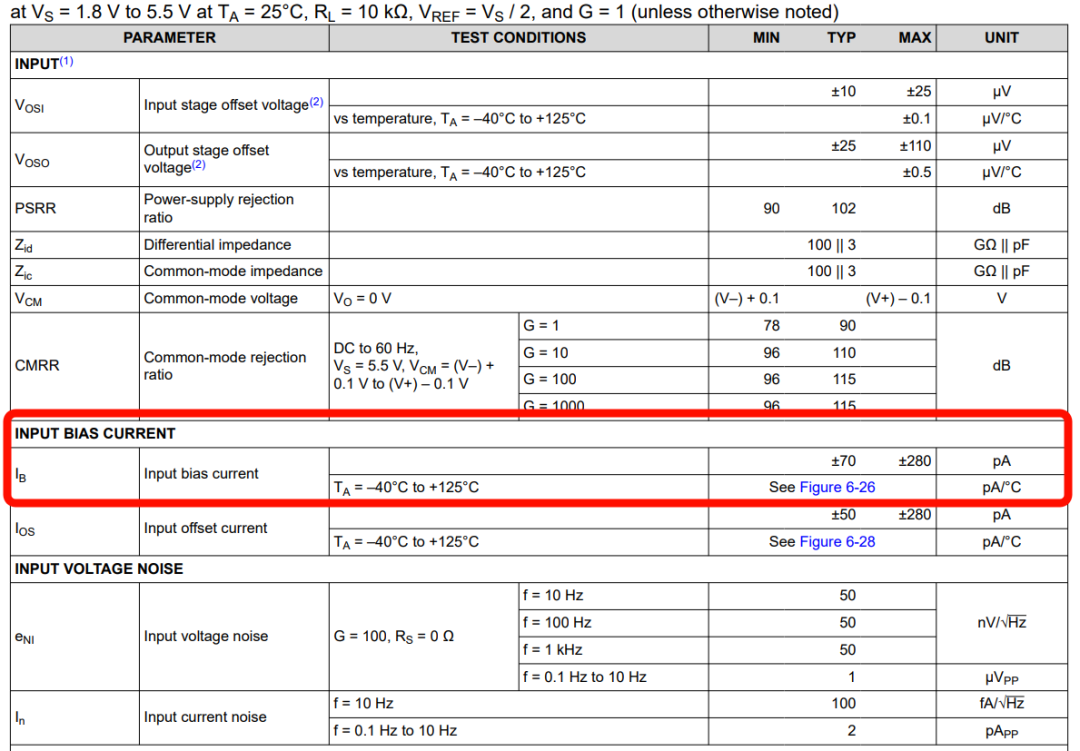Click the ±110 max output offset value
The height and width of the screenshot is (751, 1080).
tap(915, 146)
